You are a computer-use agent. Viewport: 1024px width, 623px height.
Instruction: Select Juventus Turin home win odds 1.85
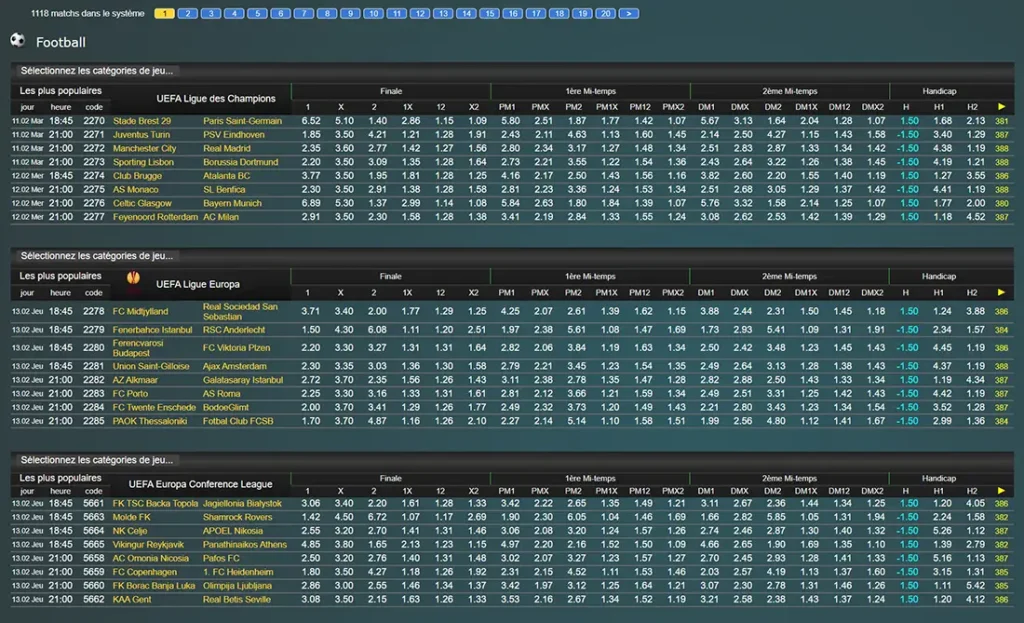[311, 135]
